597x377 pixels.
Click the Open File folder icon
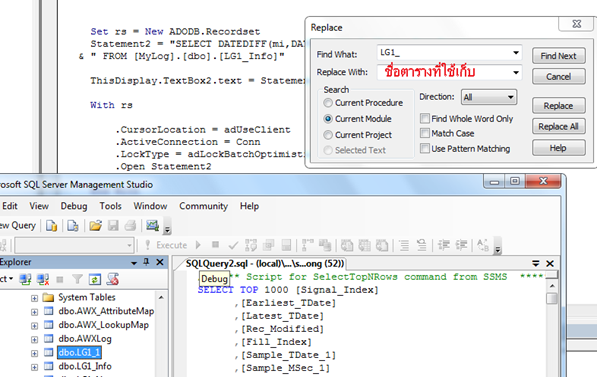[x=96, y=226]
